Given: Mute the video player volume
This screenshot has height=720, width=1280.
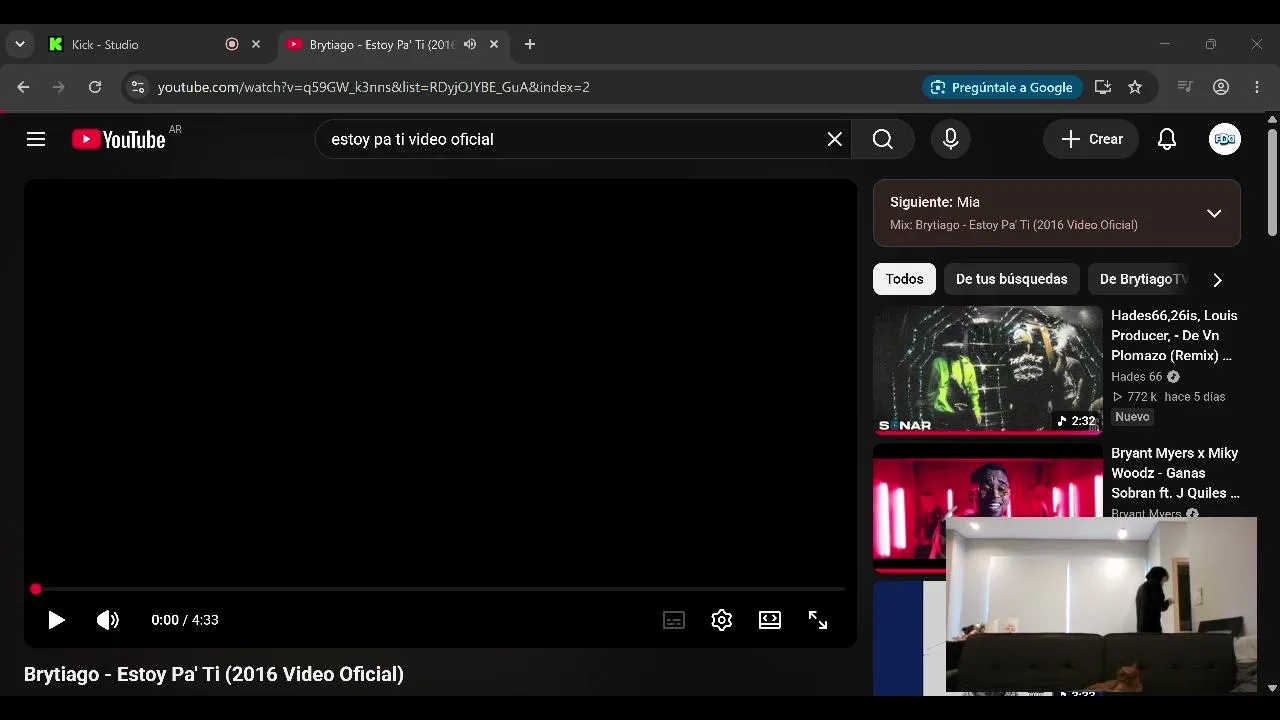Looking at the screenshot, I should pyautogui.click(x=108, y=620).
